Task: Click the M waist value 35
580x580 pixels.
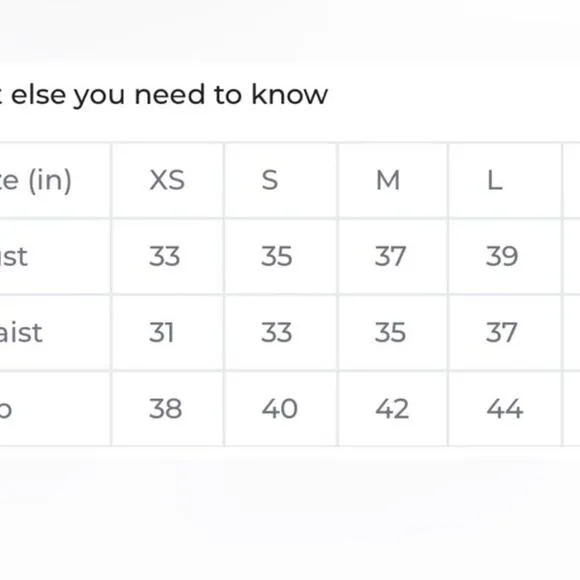Action: pyautogui.click(x=390, y=333)
